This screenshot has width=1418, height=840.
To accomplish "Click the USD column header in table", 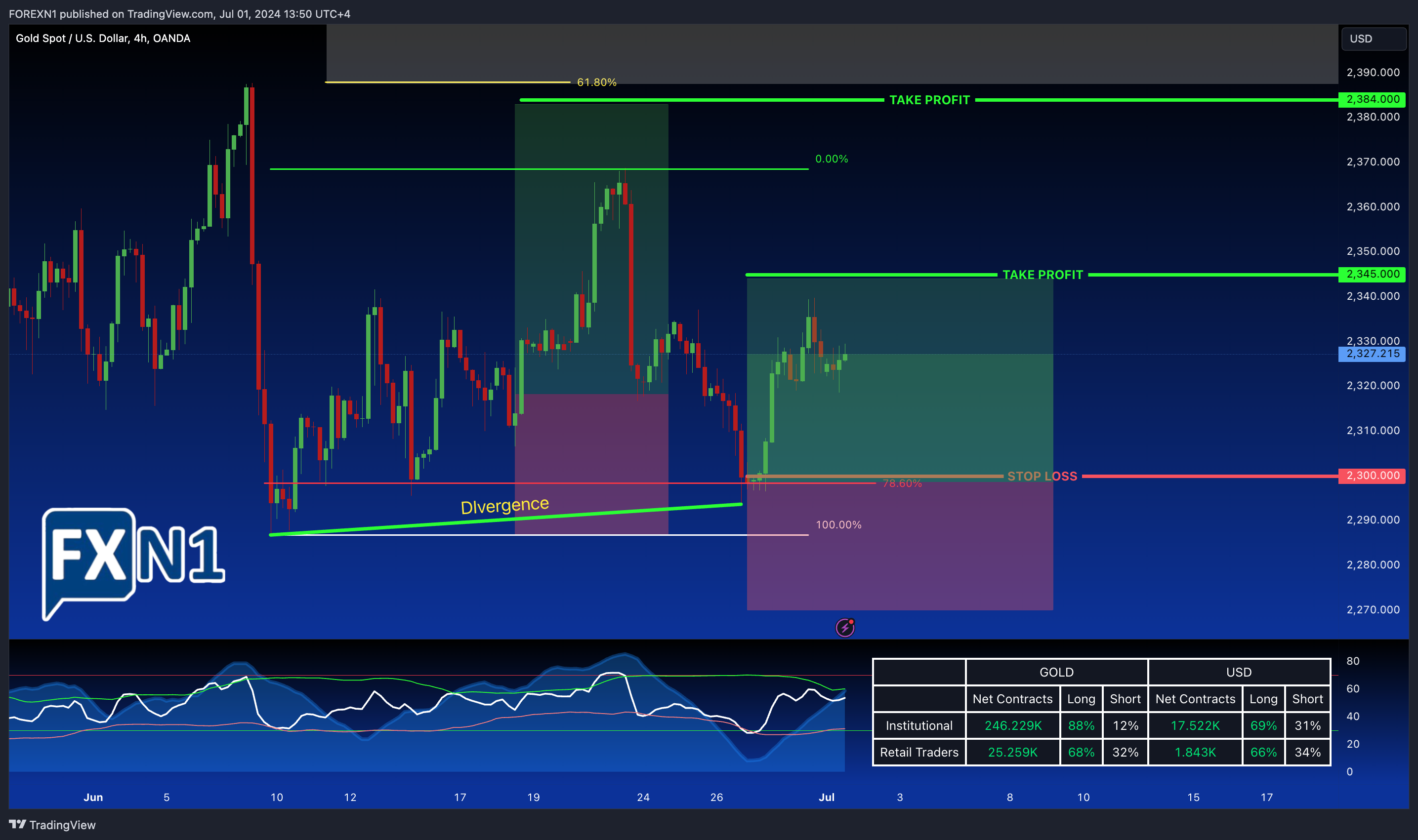I will [x=1239, y=672].
